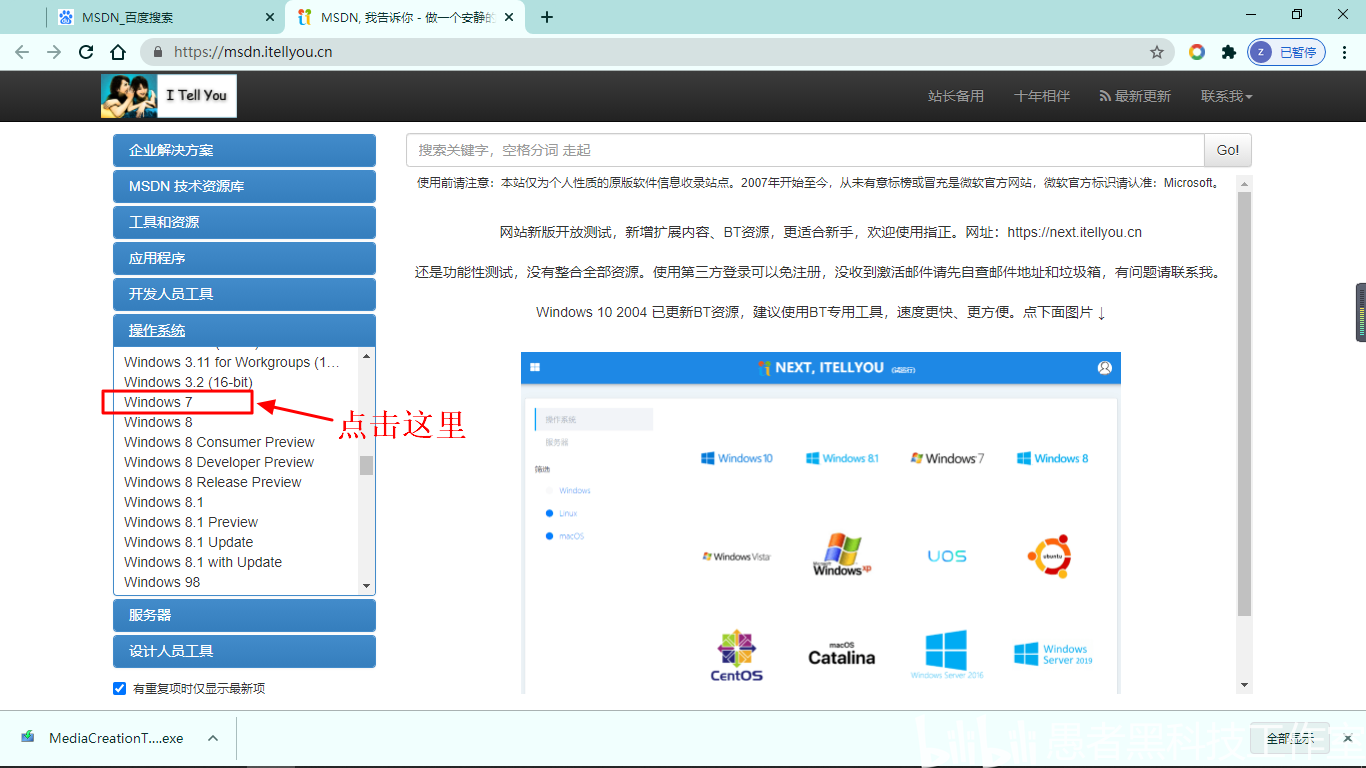Click the Windows 10 logo in banner
This screenshot has height=768, width=1366.
737,458
